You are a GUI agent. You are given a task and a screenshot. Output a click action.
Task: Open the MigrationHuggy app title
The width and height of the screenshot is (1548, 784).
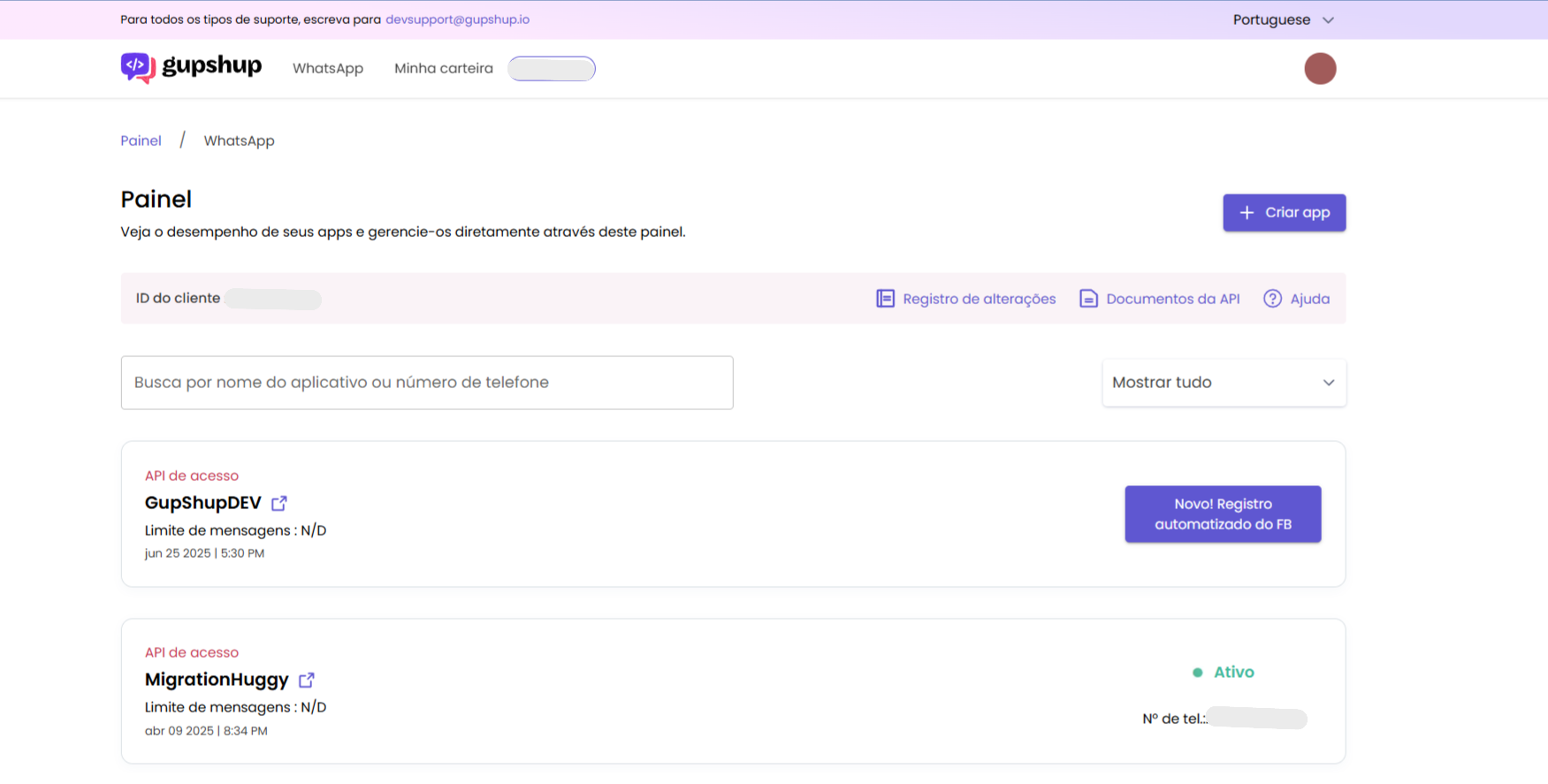click(x=217, y=680)
